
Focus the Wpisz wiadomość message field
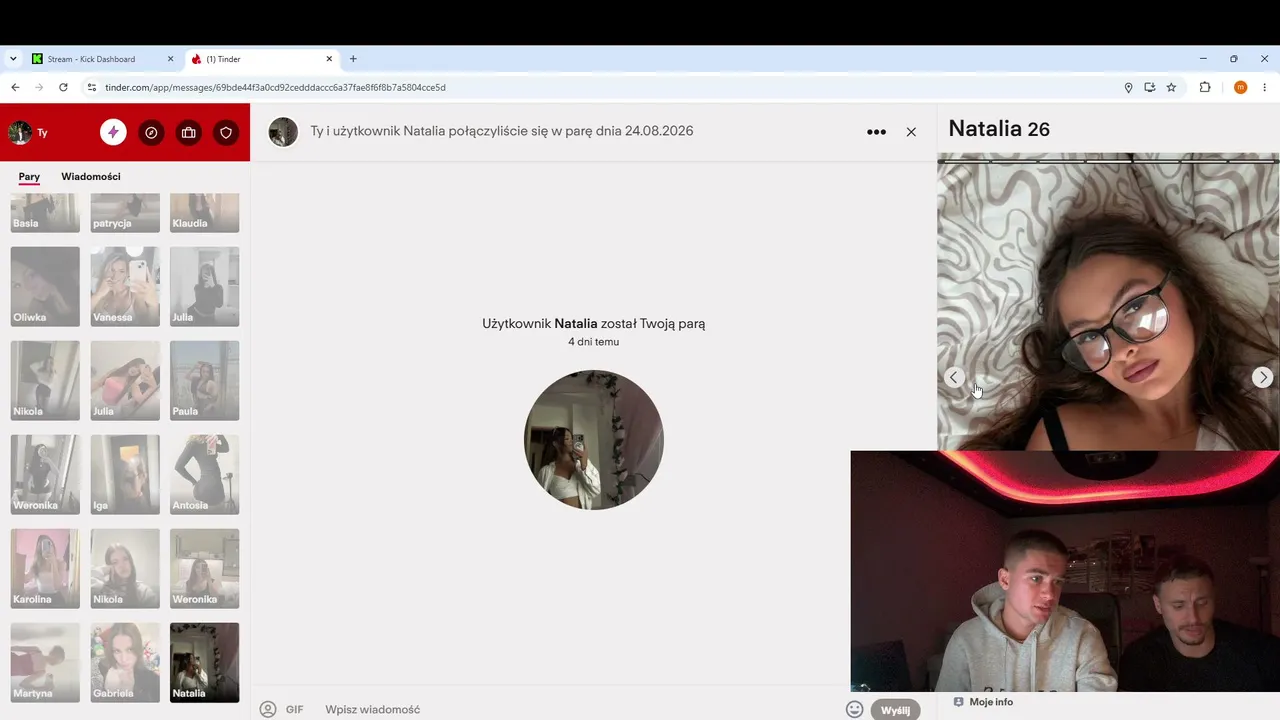(580, 709)
